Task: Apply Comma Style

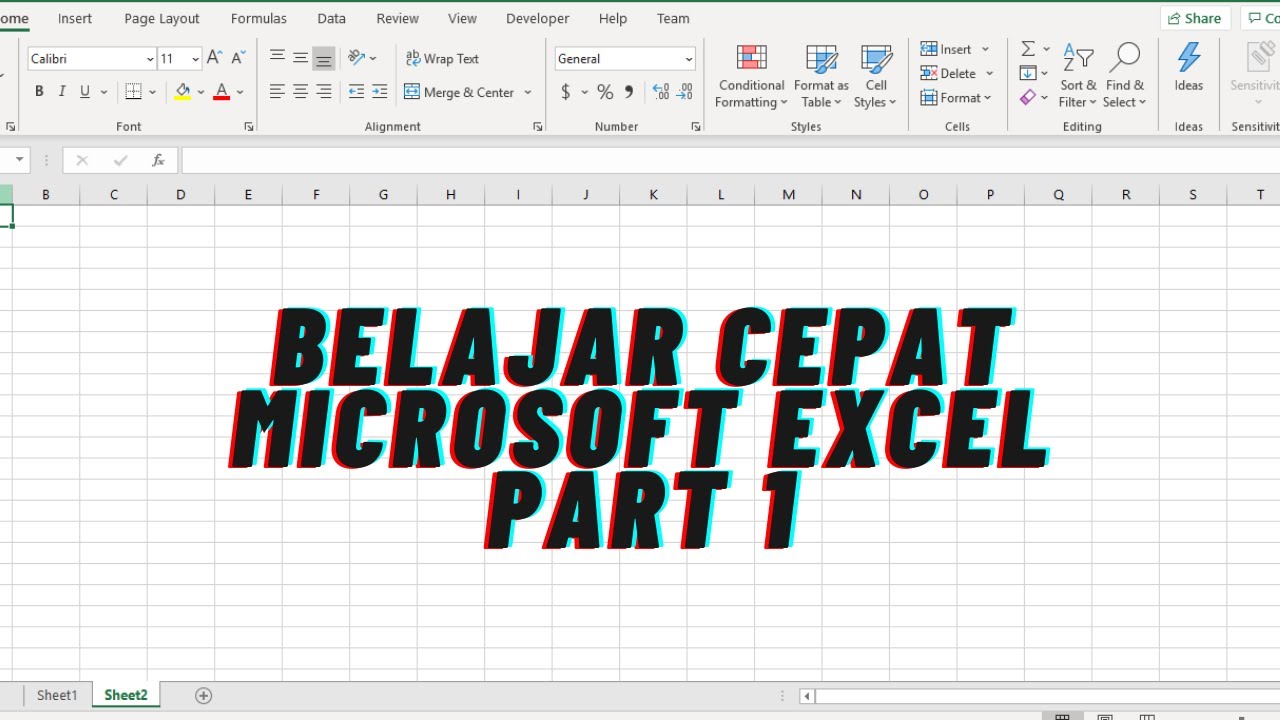Action: pos(629,92)
